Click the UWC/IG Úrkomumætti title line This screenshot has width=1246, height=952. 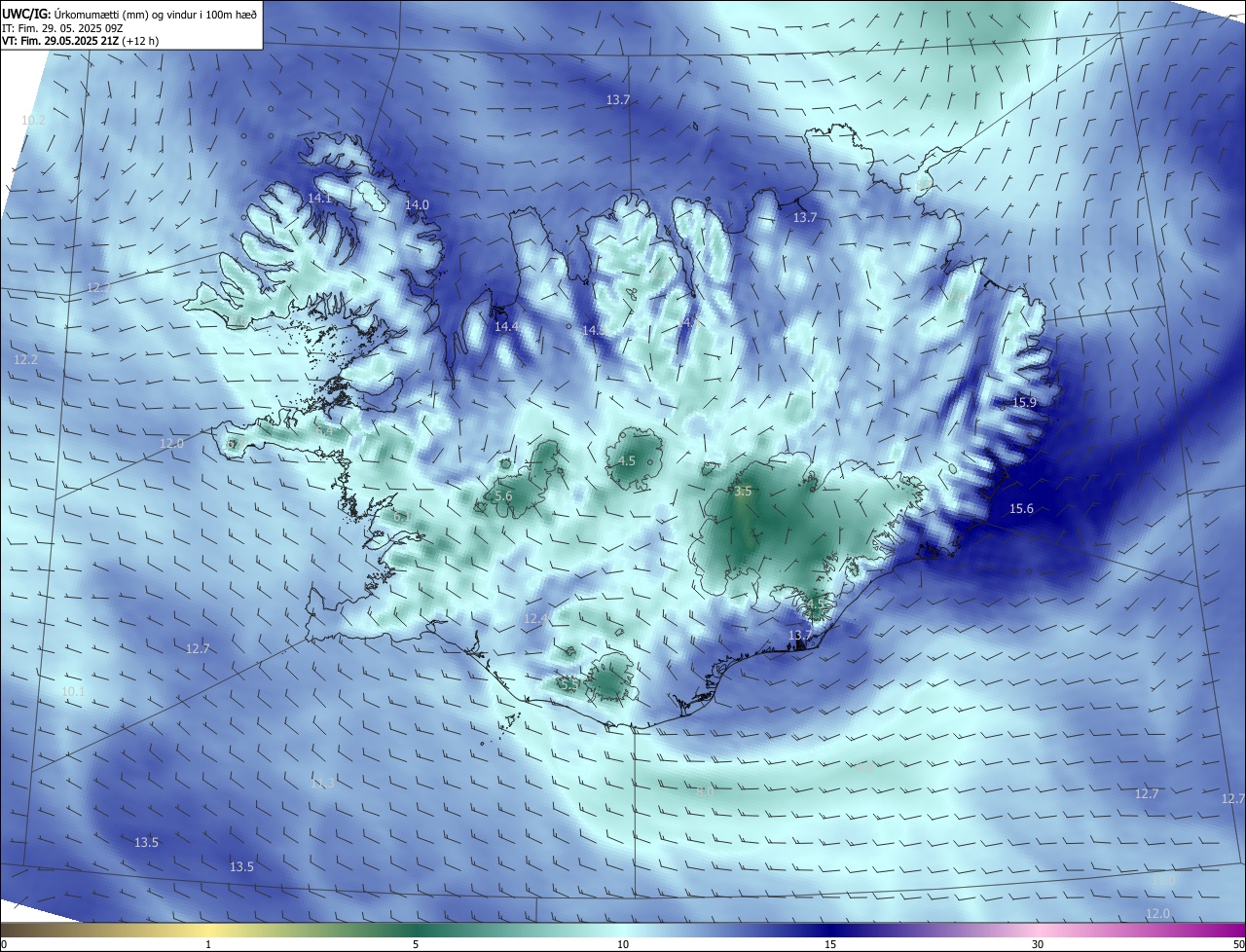(x=129, y=13)
